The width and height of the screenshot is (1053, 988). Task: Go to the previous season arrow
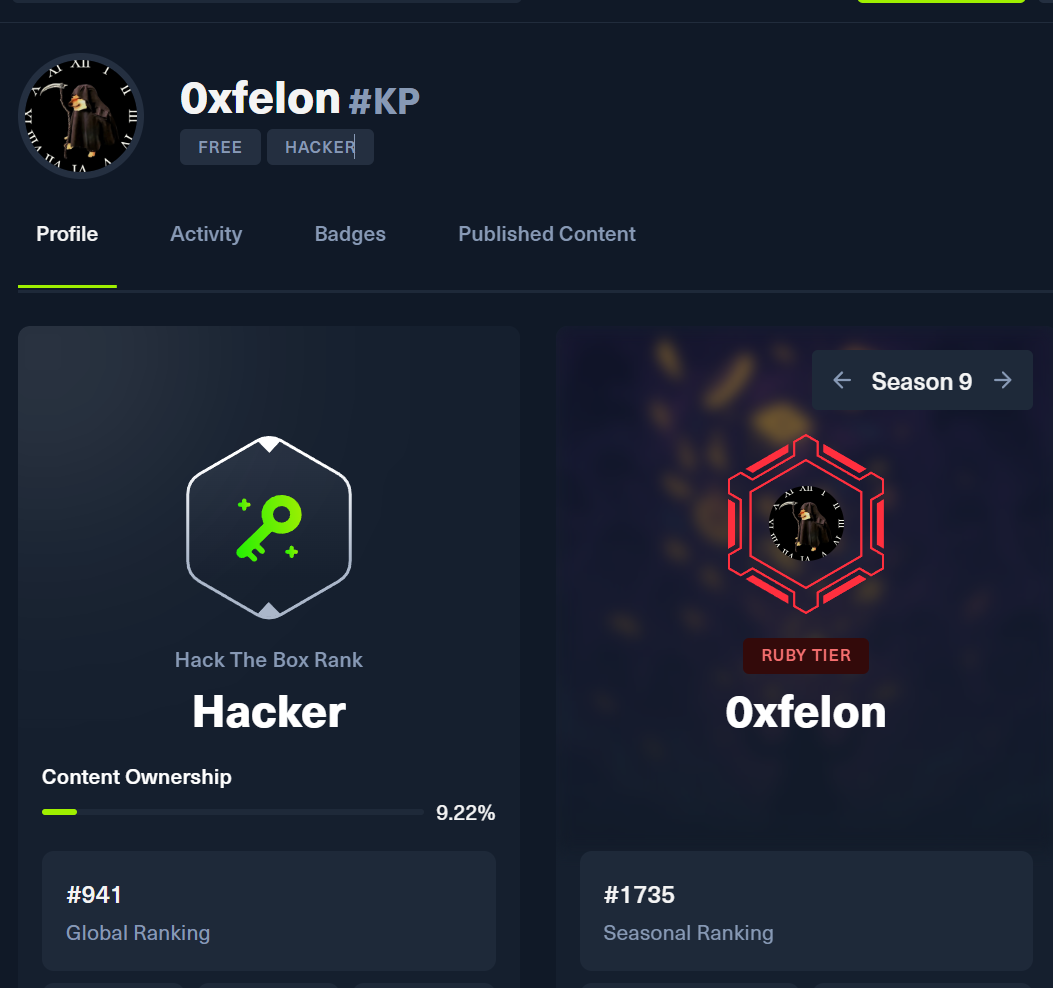tap(841, 381)
